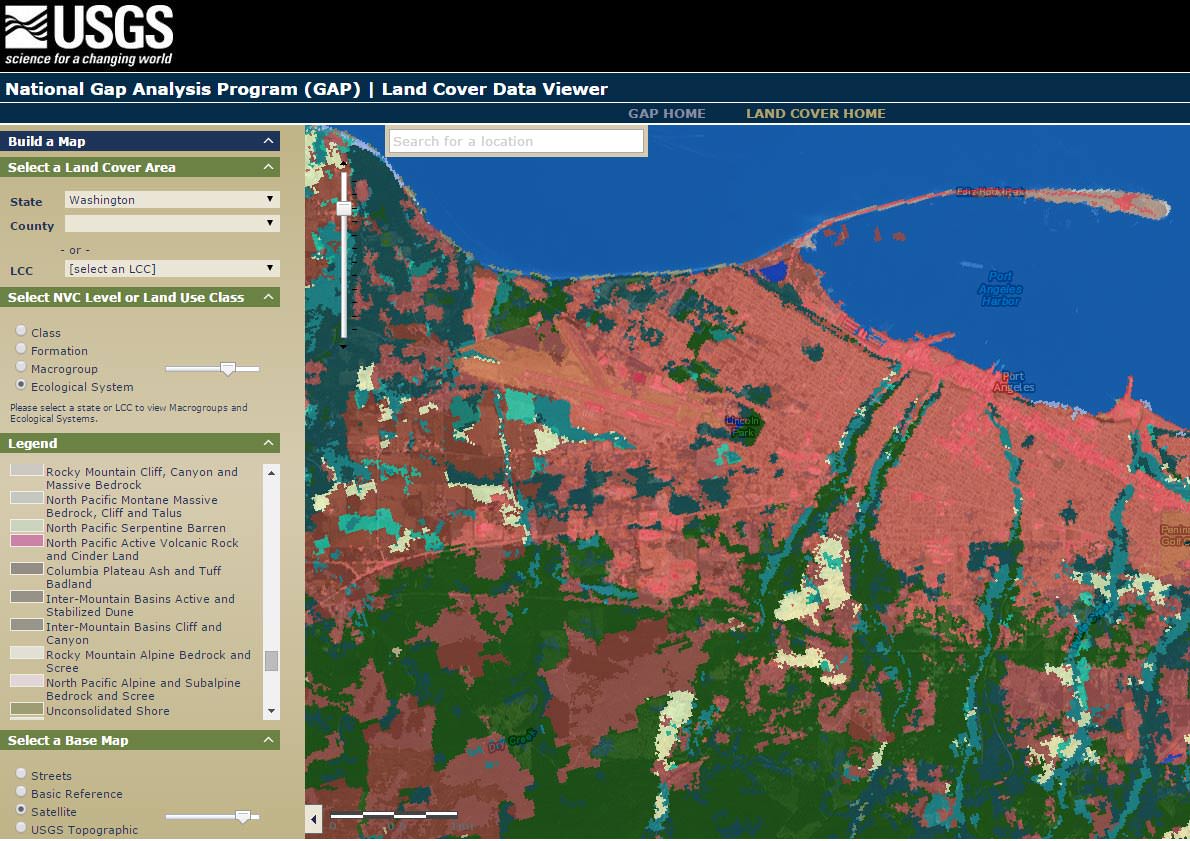The image size is (1190, 841).
Task: Open the LCC selection dropdown
Action: [171, 268]
